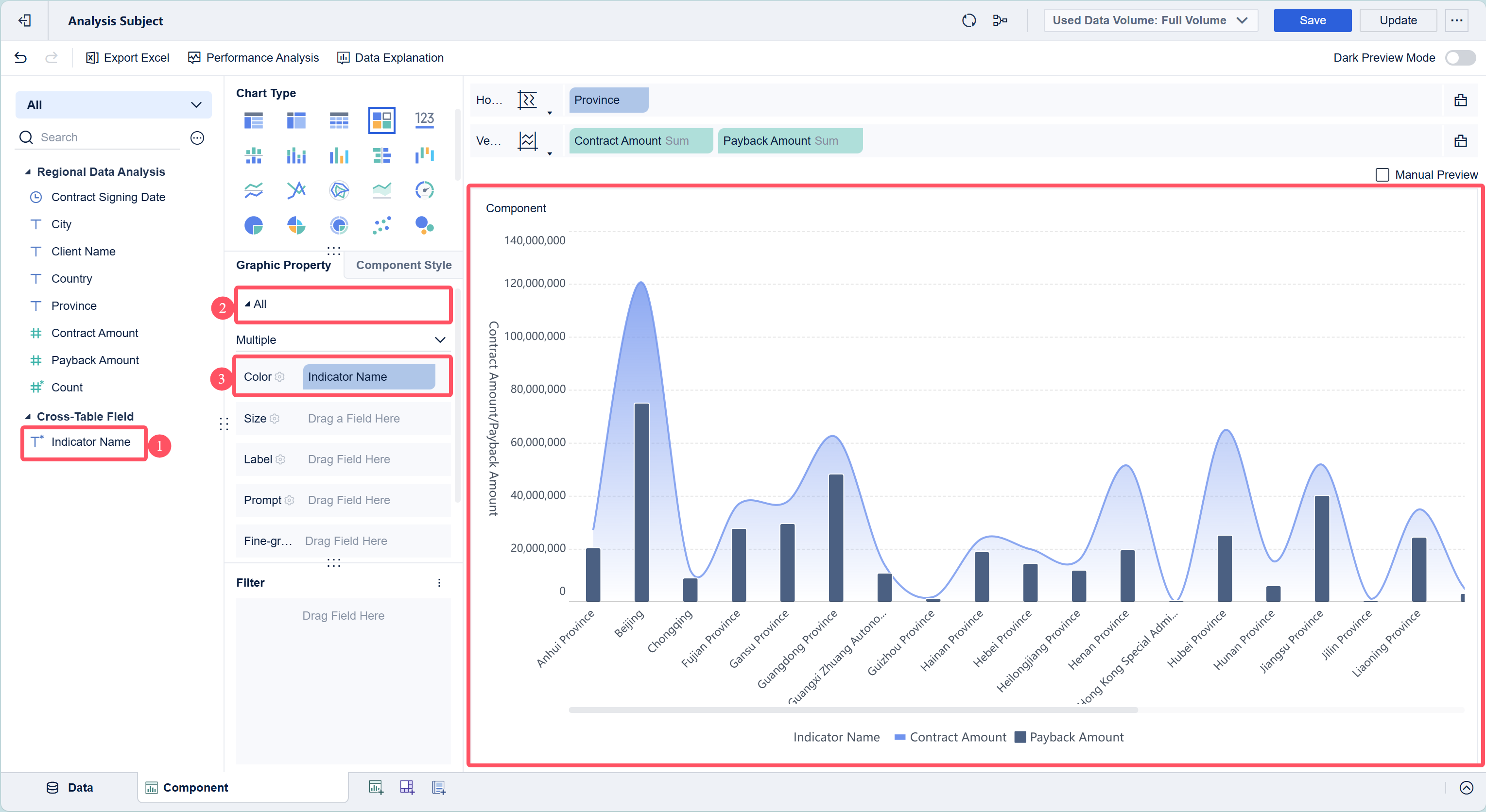Switch to Graphic Property tab

pyautogui.click(x=283, y=265)
